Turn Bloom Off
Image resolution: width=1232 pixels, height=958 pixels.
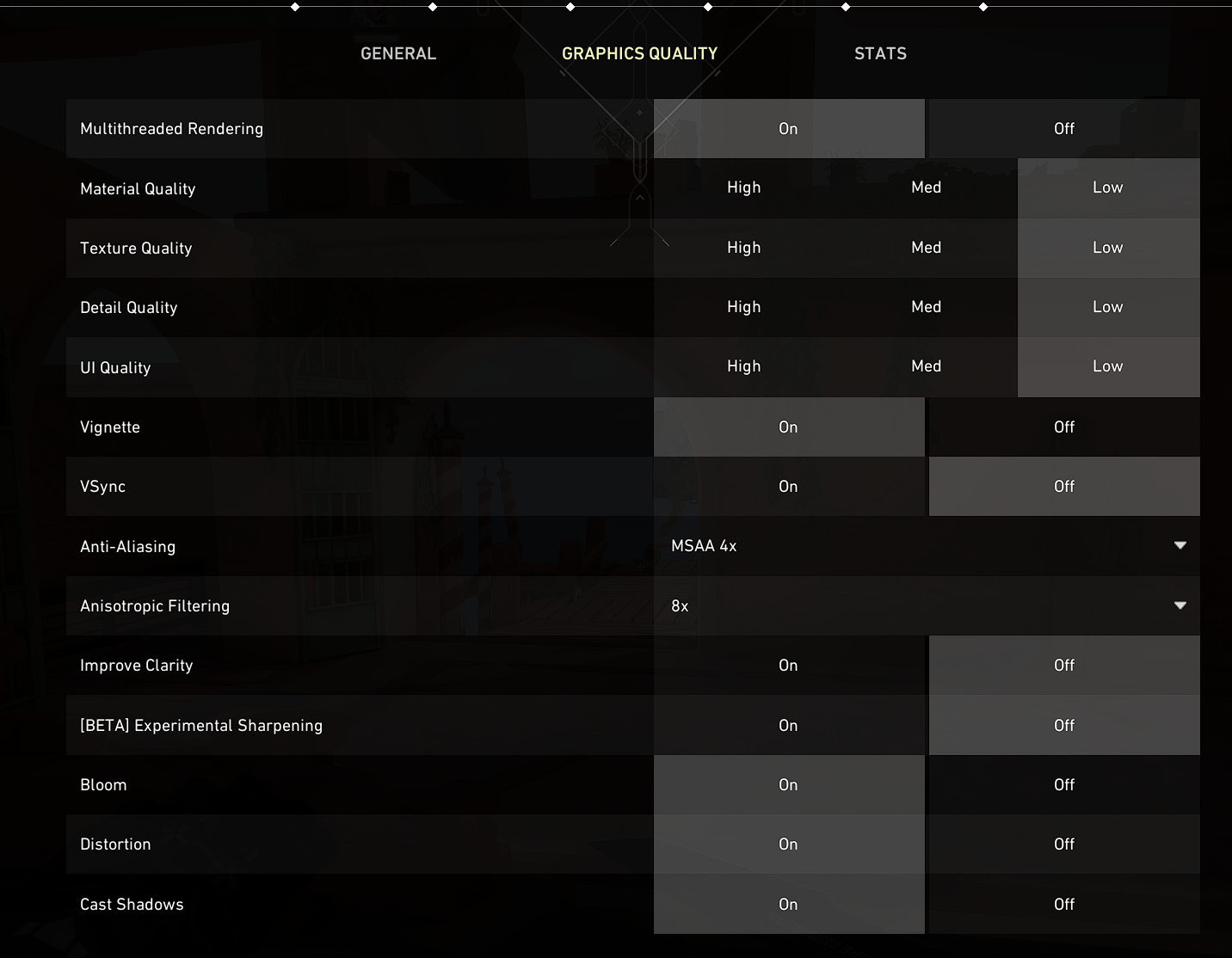pos(1064,784)
